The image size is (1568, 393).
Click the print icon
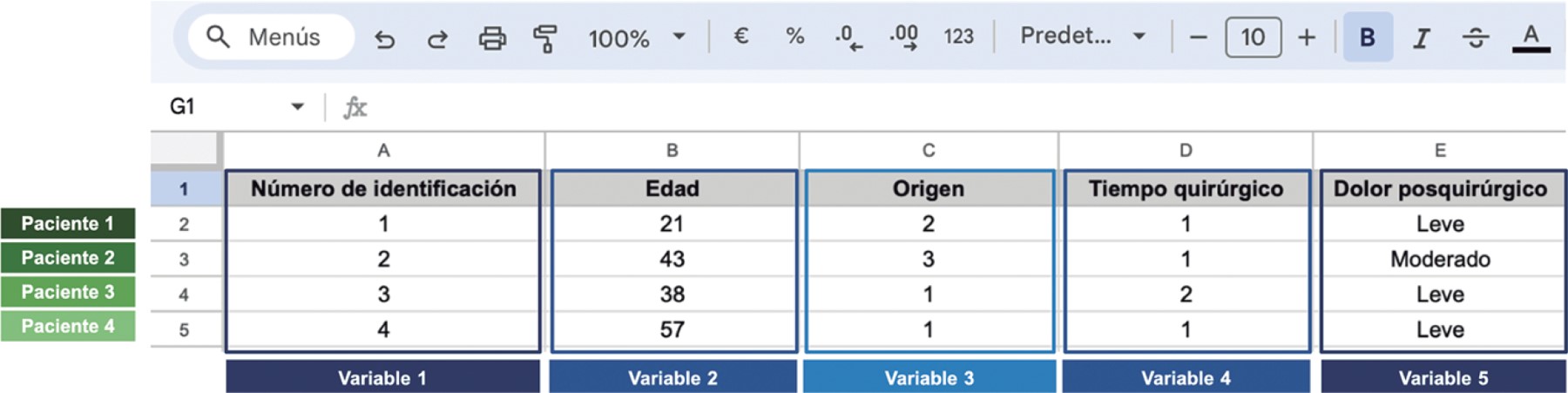492,38
